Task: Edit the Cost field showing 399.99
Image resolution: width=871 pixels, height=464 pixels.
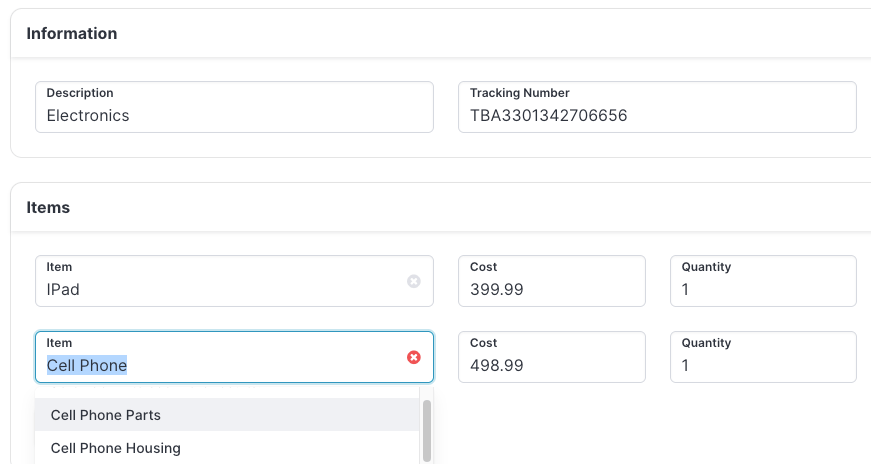Action: [552, 281]
